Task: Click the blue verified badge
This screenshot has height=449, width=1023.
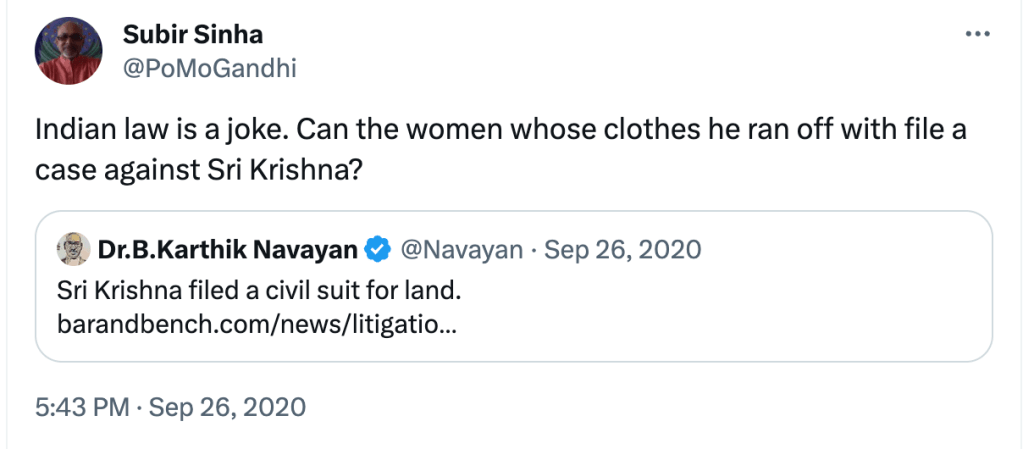Action: tap(376, 249)
